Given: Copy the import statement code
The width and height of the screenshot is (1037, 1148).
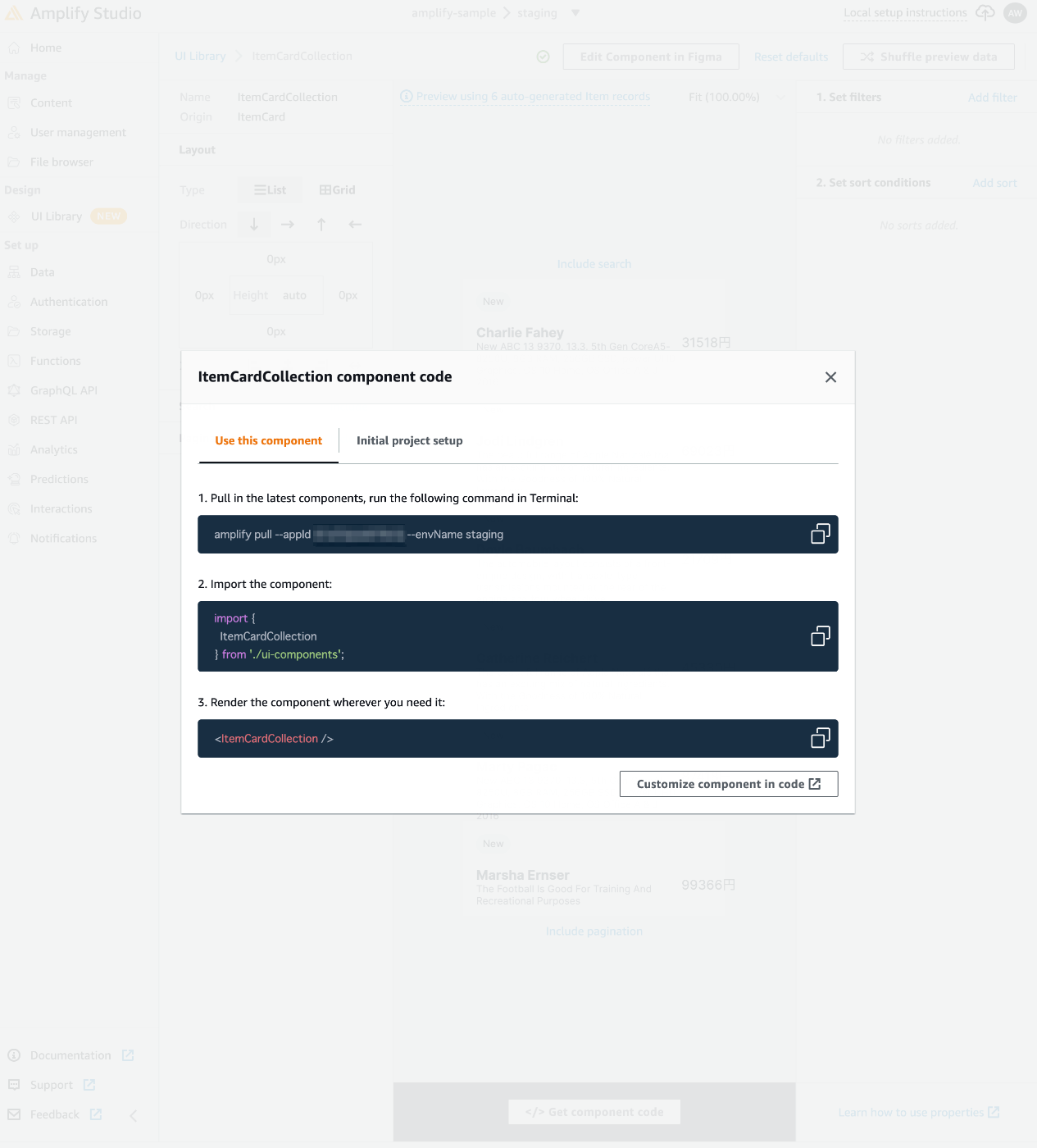Looking at the screenshot, I should click(x=821, y=635).
